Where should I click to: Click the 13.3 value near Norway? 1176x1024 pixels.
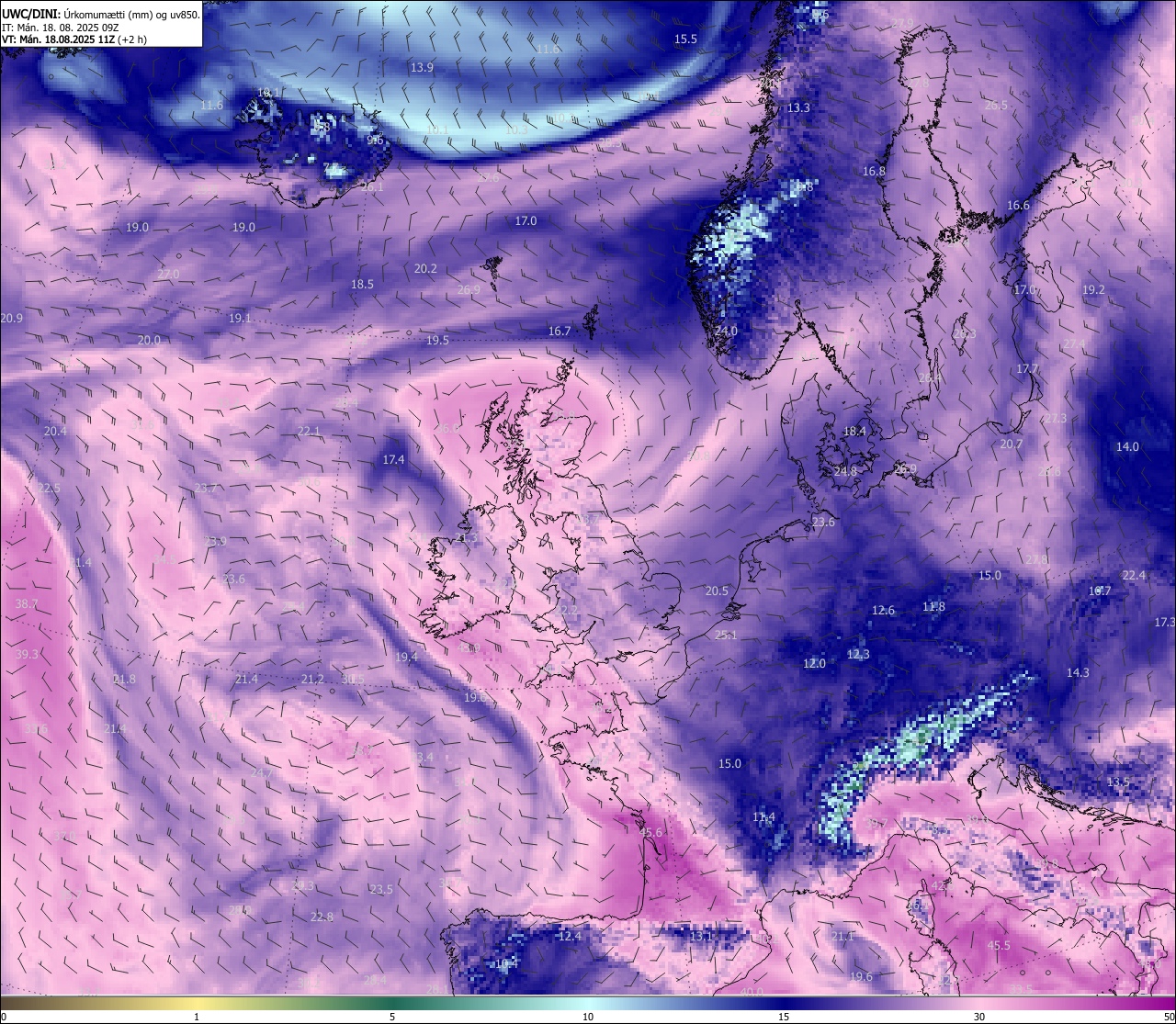[x=798, y=108]
